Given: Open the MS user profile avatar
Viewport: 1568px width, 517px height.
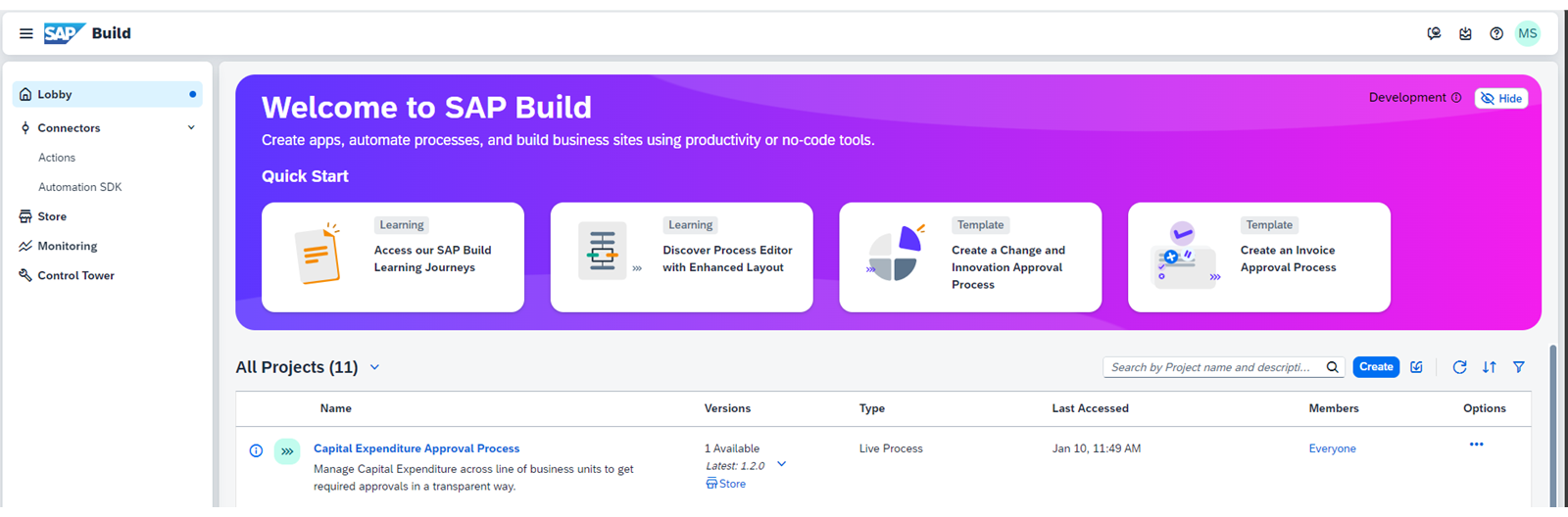Looking at the screenshot, I should 1528,33.
